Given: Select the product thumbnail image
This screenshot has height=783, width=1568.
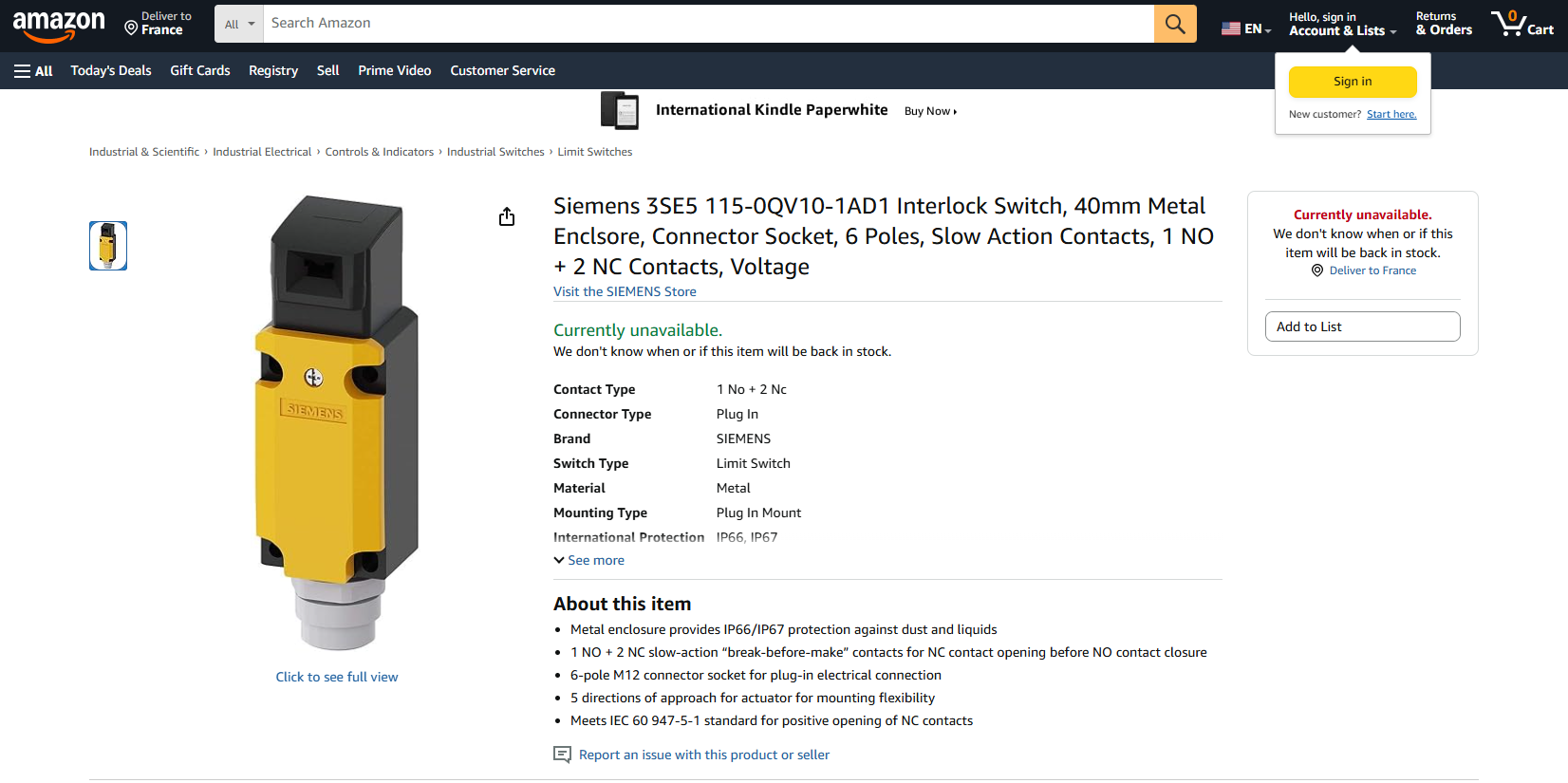Looking at the screenshot, I should [108, 246].
